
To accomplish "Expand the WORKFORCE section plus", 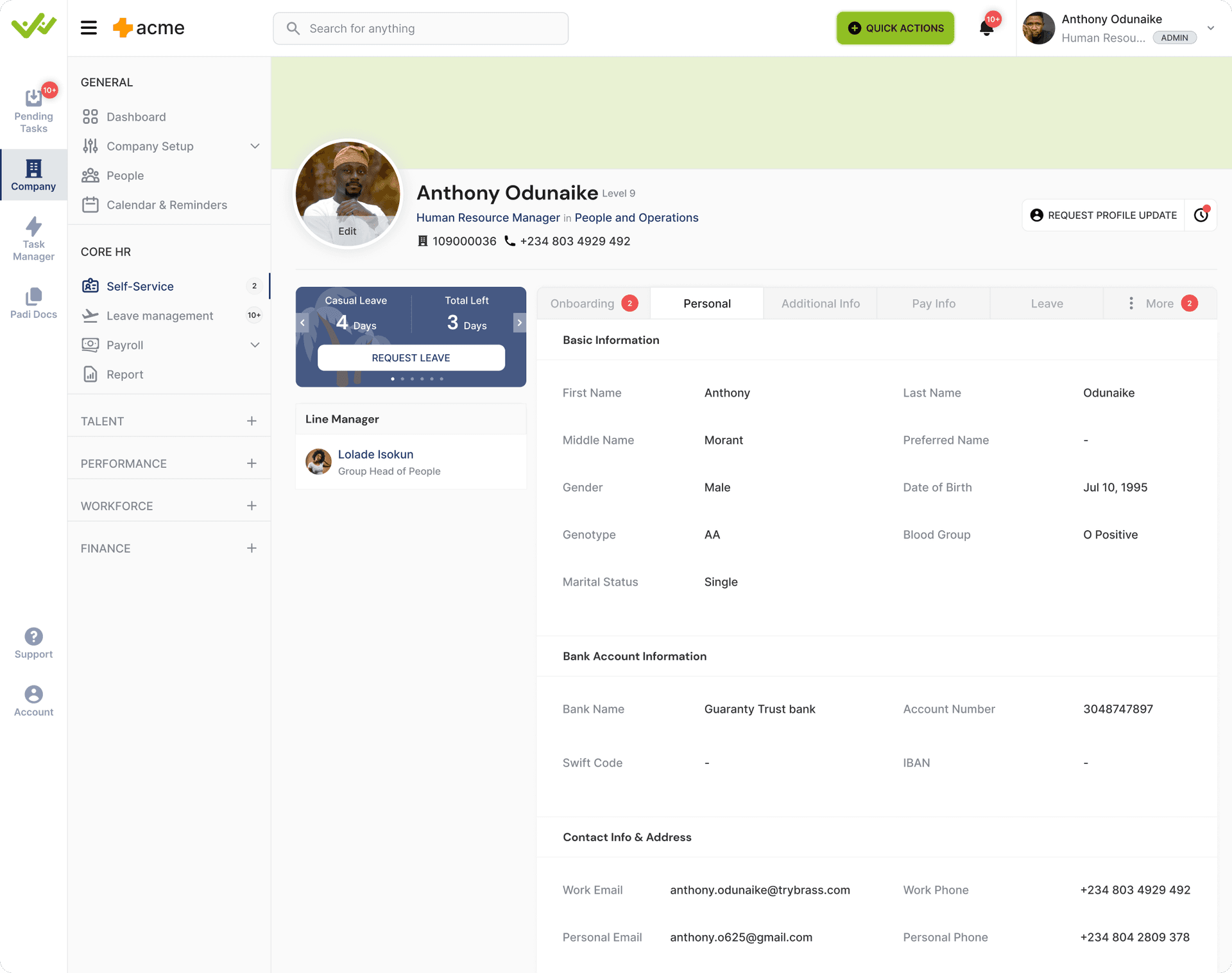I will click(x=252, y=506).
